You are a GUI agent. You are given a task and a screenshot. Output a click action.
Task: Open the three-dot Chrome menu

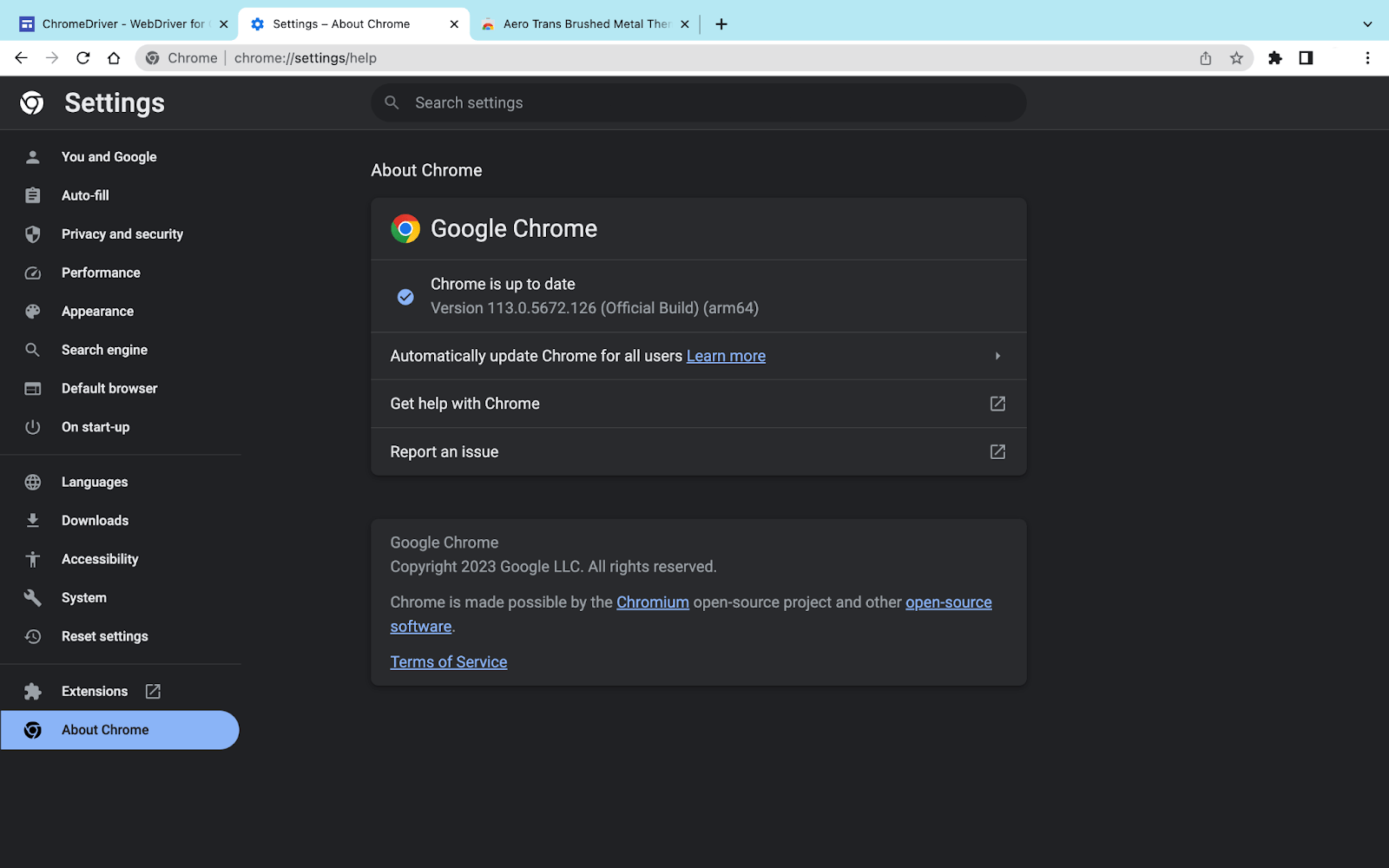tap(1367, 58)
